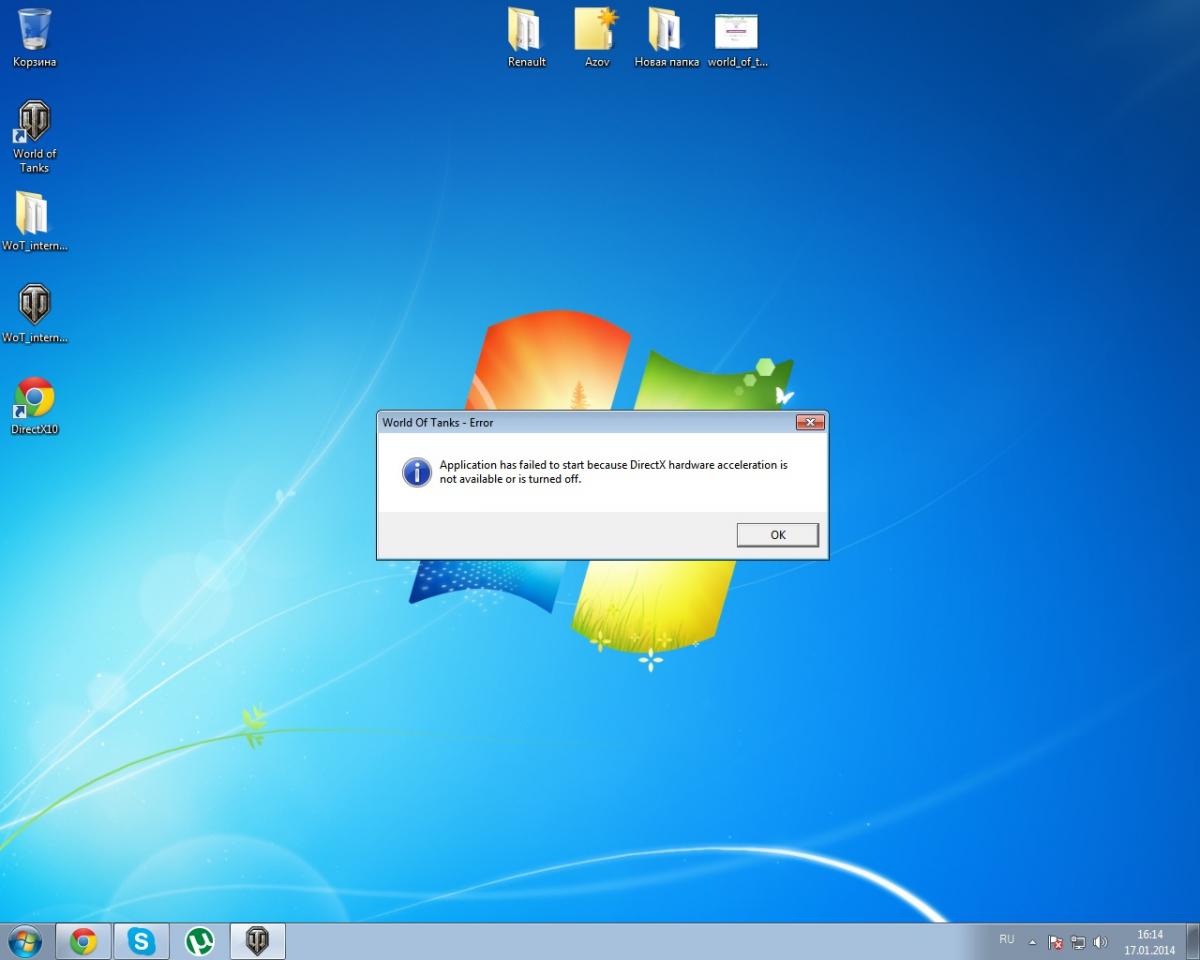Open the volume speaker icon in tray
This screenshot has height=960, width=1200.
1100,942
